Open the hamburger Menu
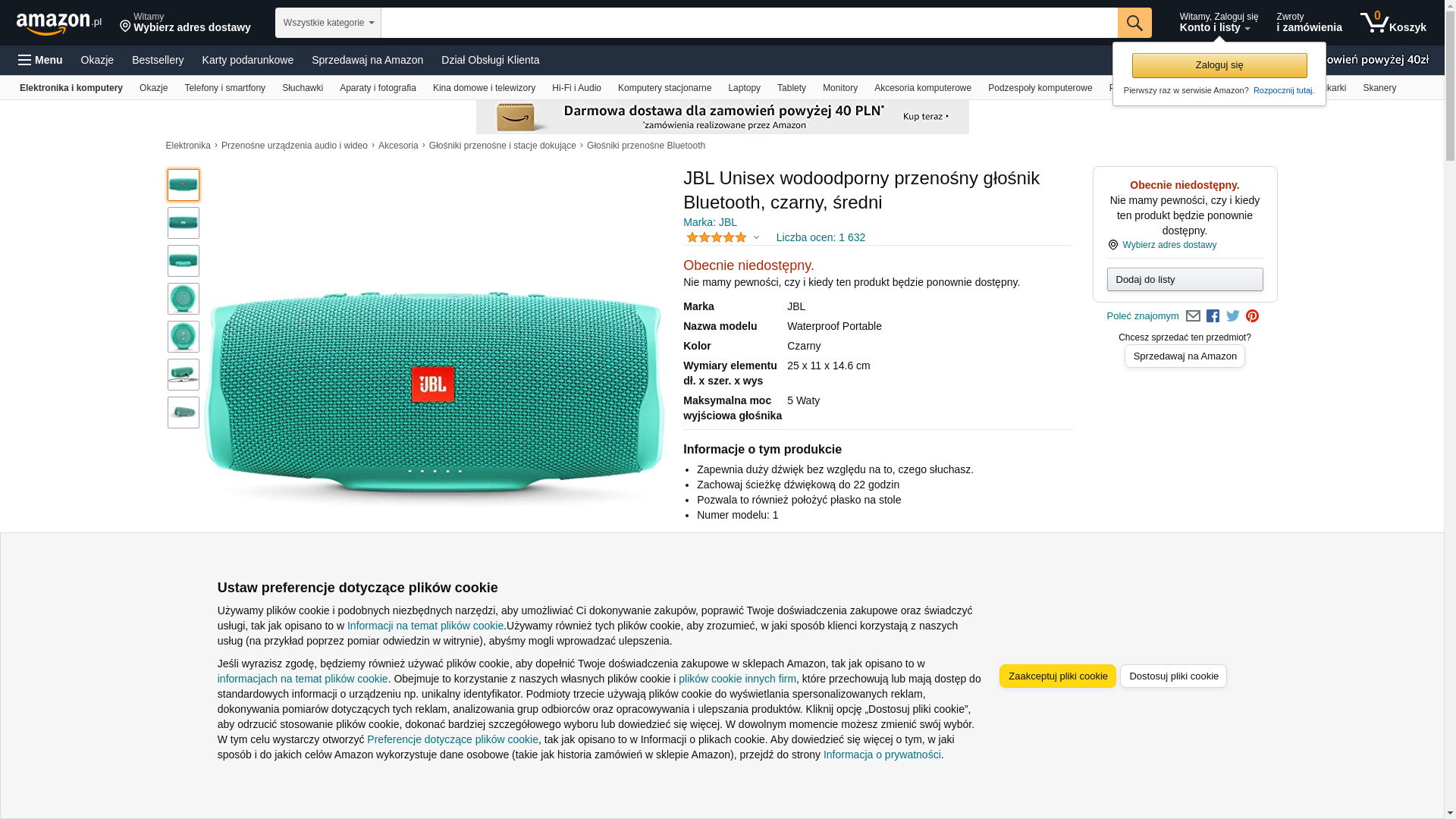 [40, 60]
